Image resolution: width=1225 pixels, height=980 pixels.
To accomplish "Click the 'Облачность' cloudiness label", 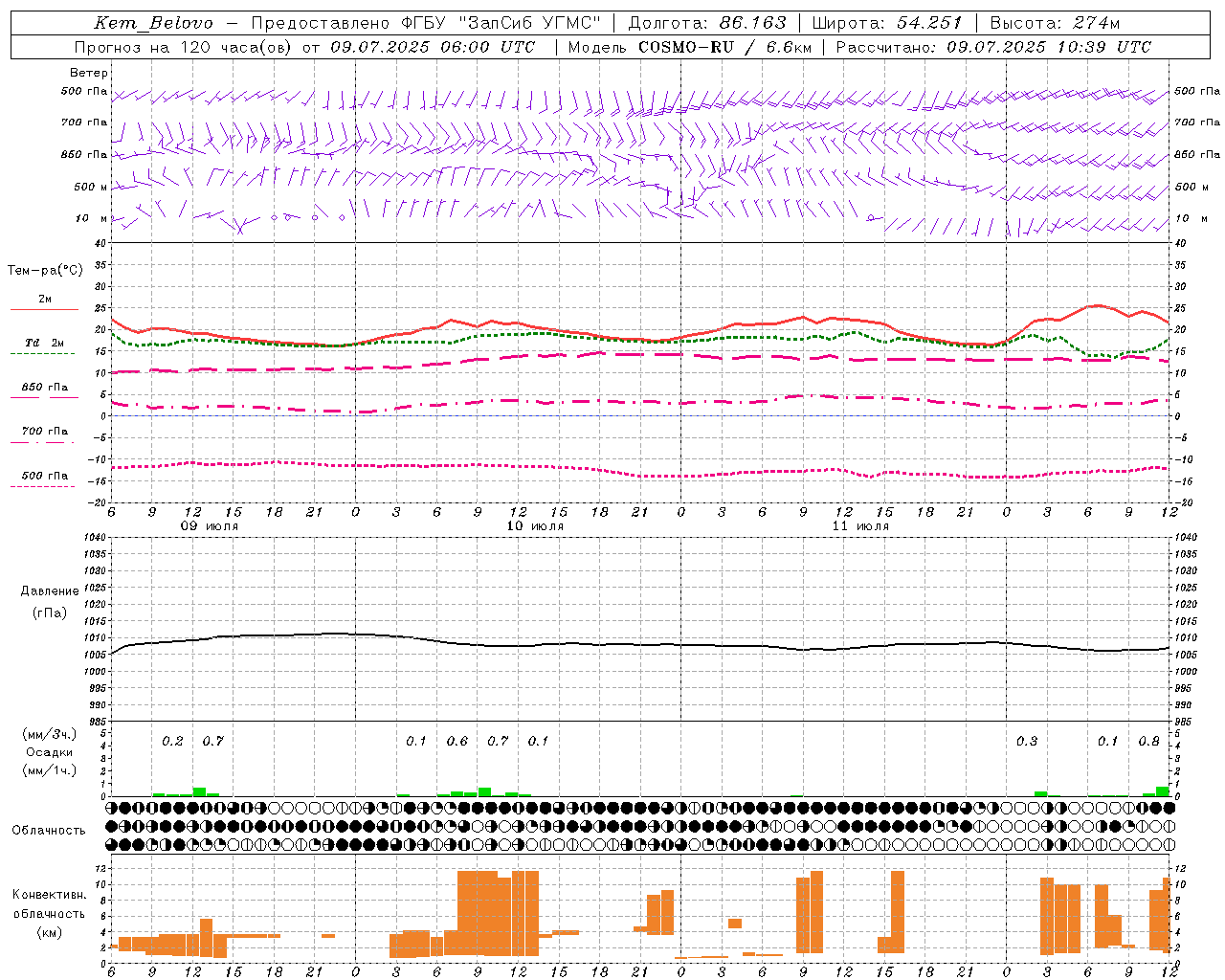I will pos(49,830).
